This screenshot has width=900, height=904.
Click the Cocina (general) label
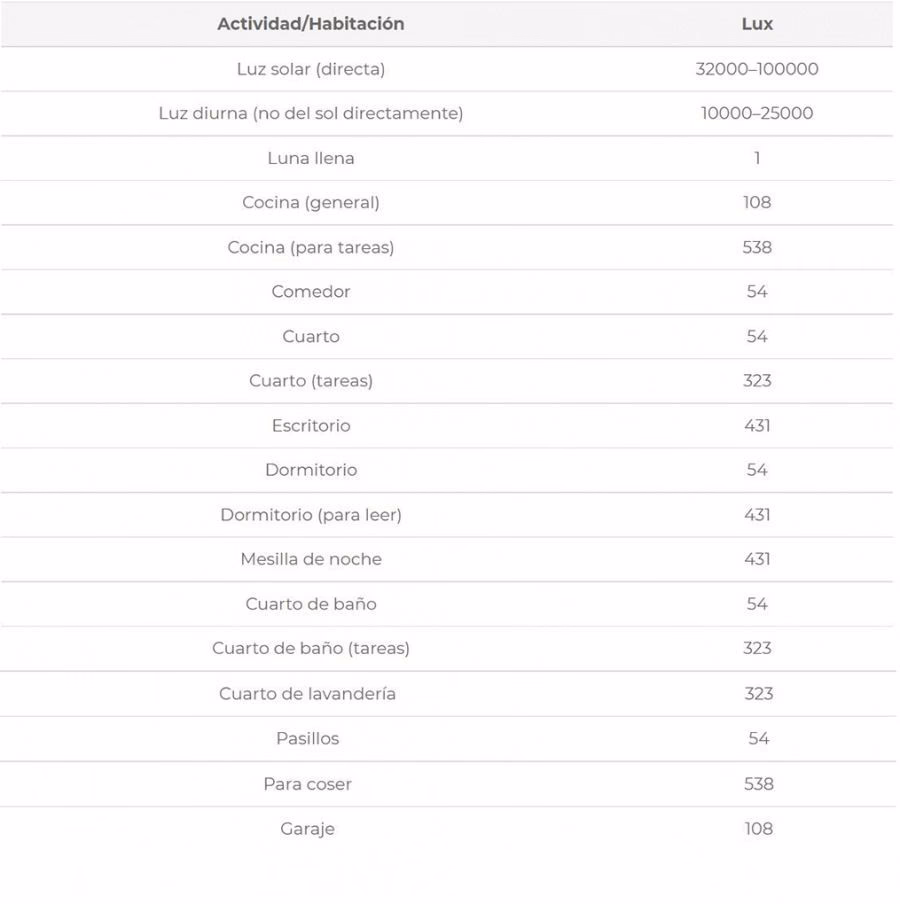(x=311, y=202)
